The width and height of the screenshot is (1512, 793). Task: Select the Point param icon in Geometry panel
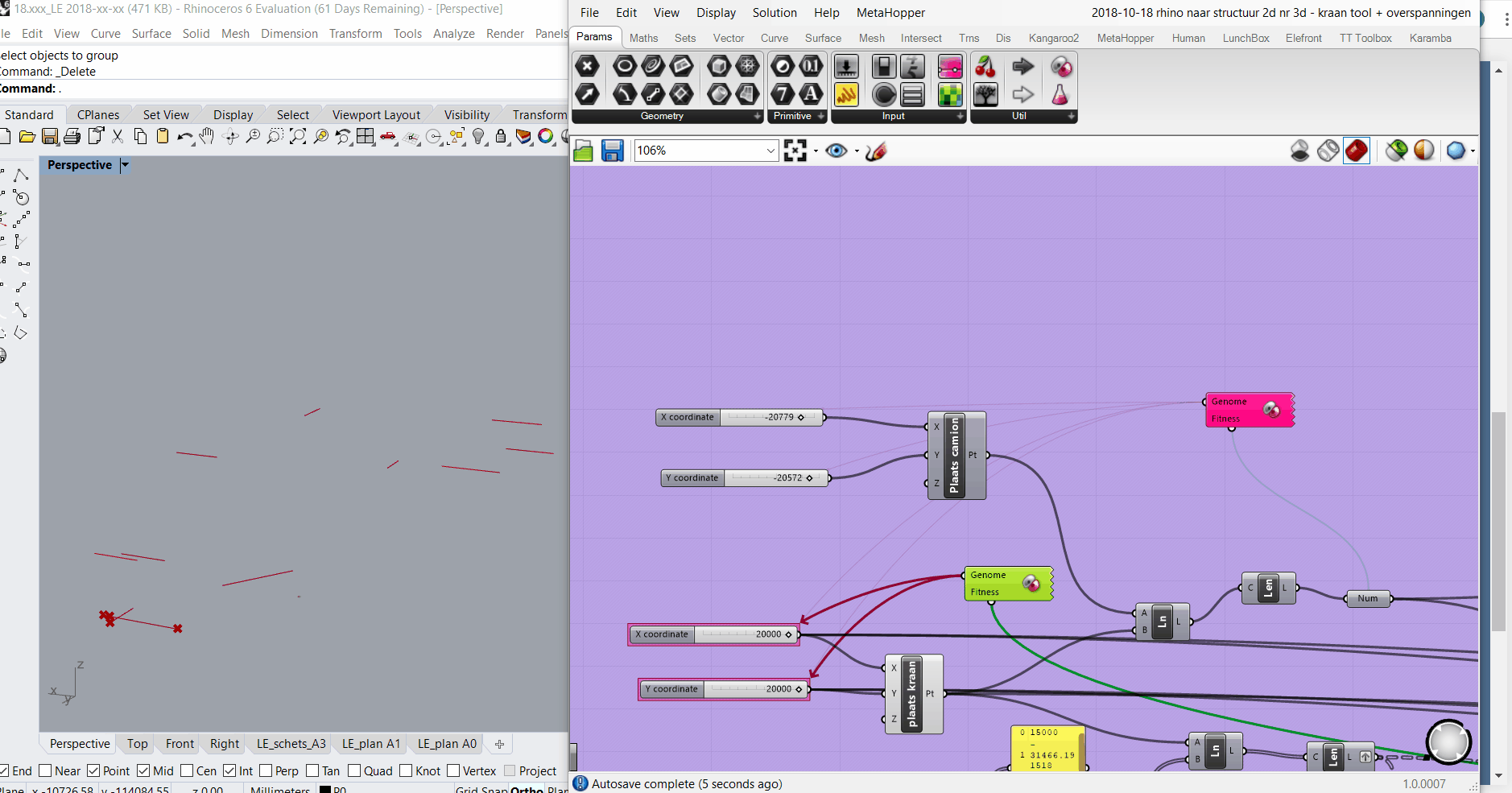tap(588, 66)
